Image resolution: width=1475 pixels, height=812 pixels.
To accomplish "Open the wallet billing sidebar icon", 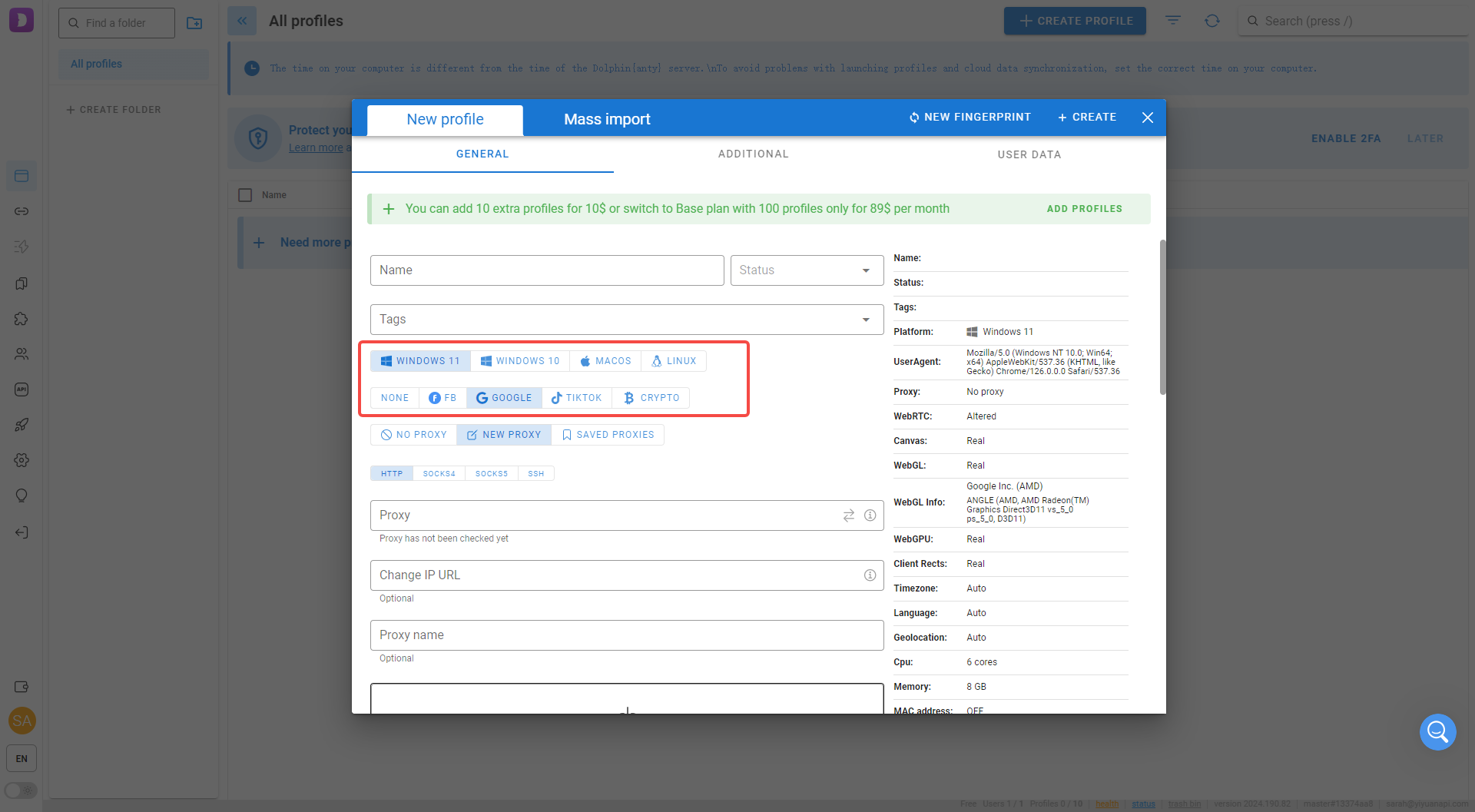I will [x=22, y=687].
